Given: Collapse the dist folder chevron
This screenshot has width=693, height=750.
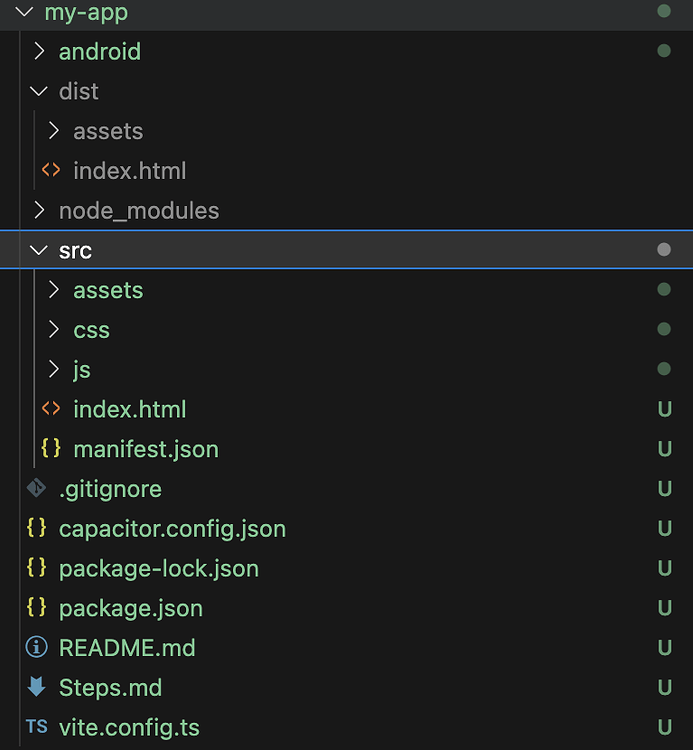Looking at the screenshot, I should click(x=39, y=91).
